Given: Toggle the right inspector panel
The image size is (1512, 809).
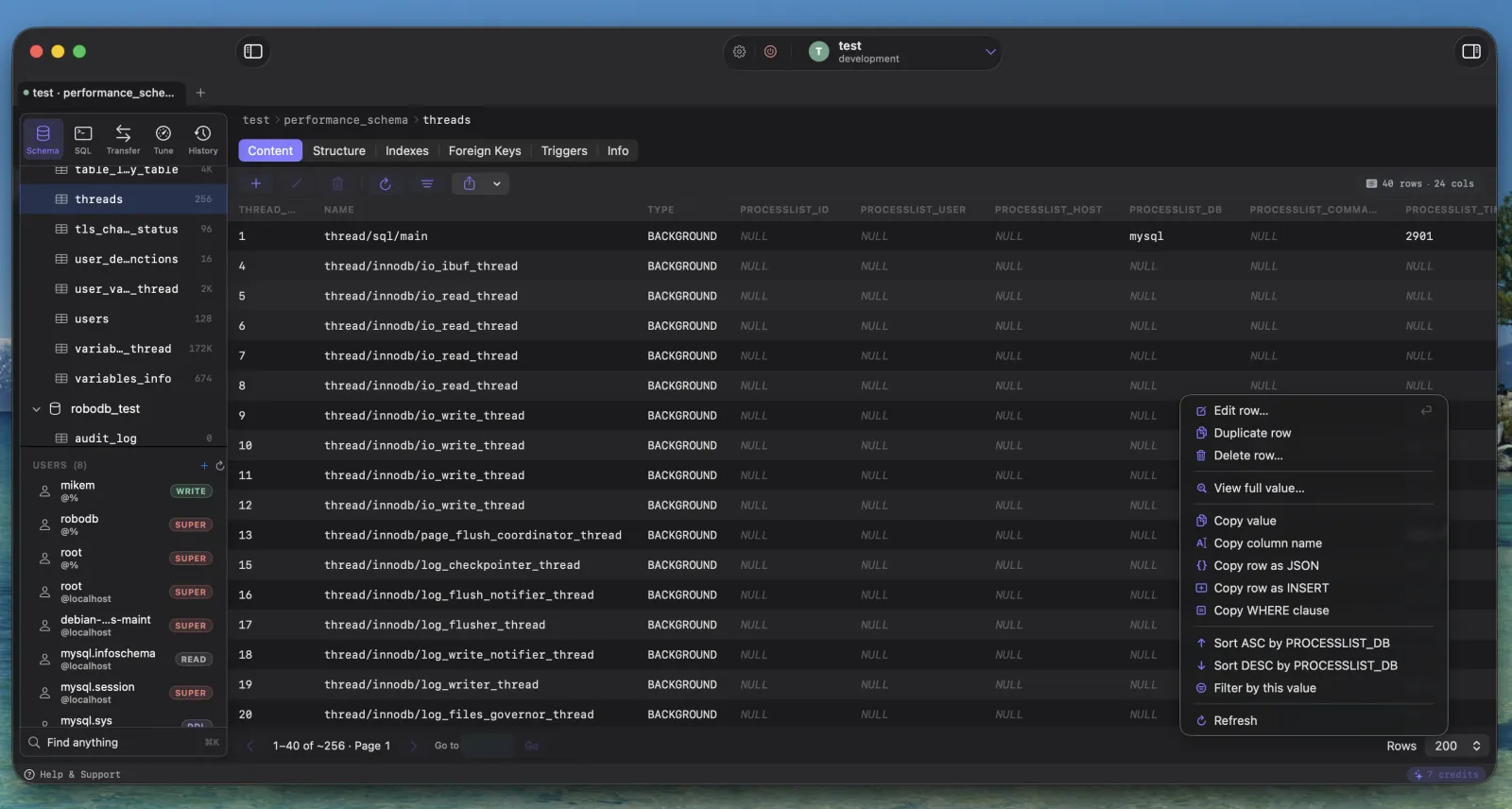Looking at the screenshot, I should [x=1470, y=51].
